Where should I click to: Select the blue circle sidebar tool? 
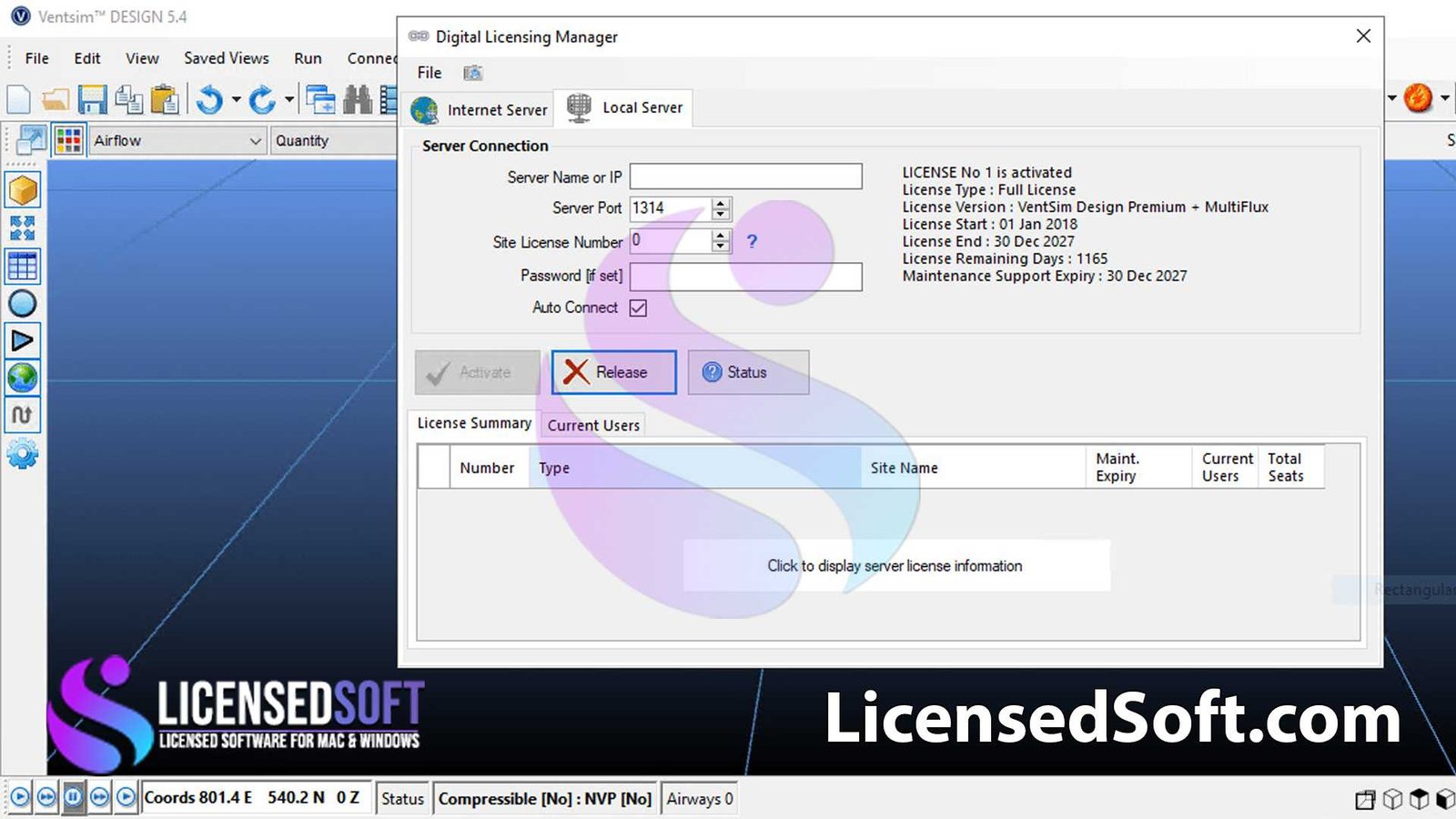(x=23, y=304)
